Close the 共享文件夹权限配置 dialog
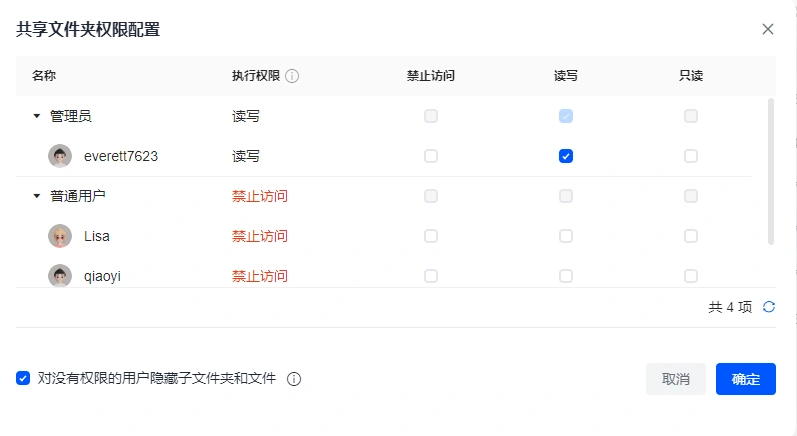Viewport: 797px width, 436px height. pyautogui.click(x=768, y=29)
